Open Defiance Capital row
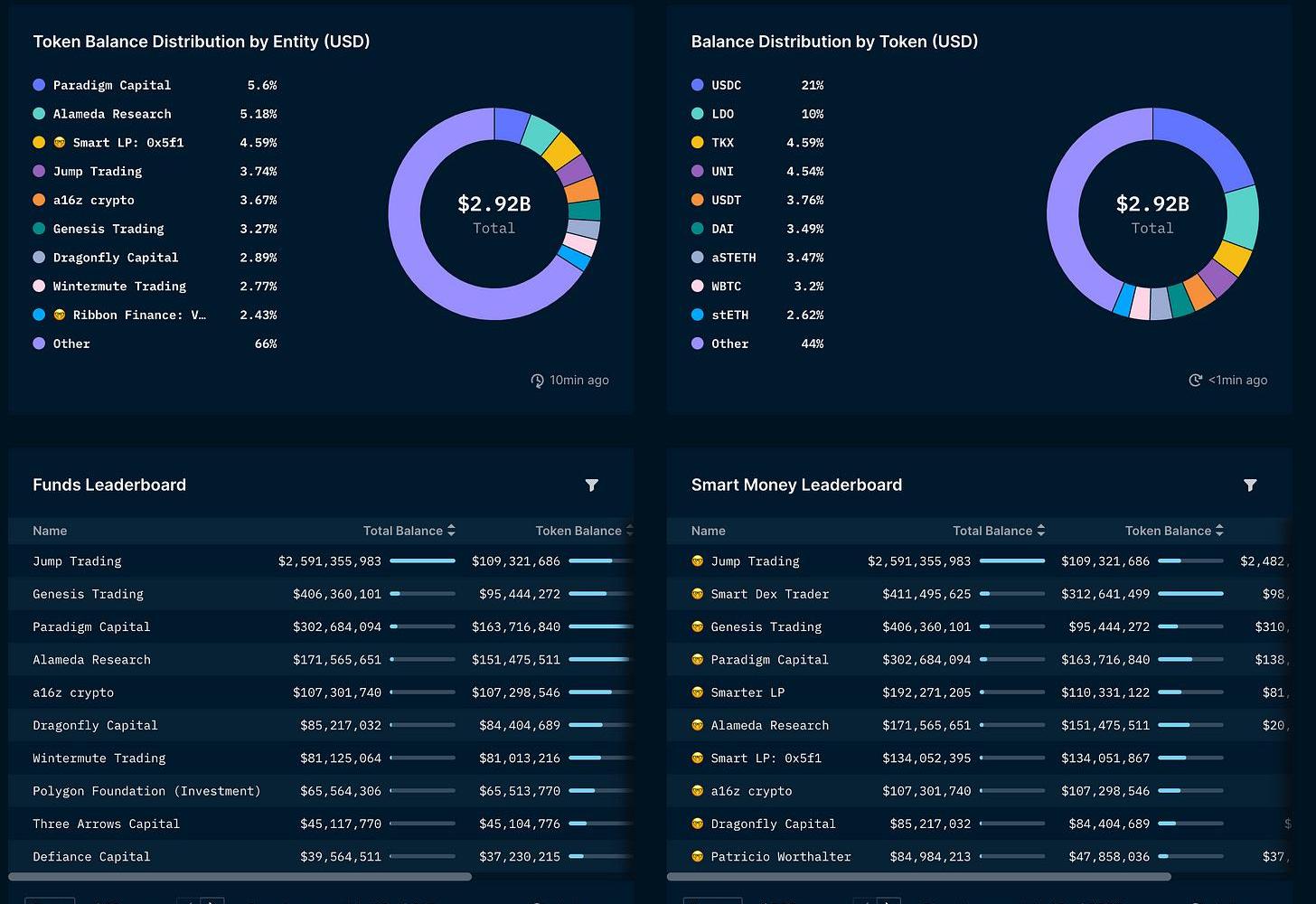 (x=321, y=856)
